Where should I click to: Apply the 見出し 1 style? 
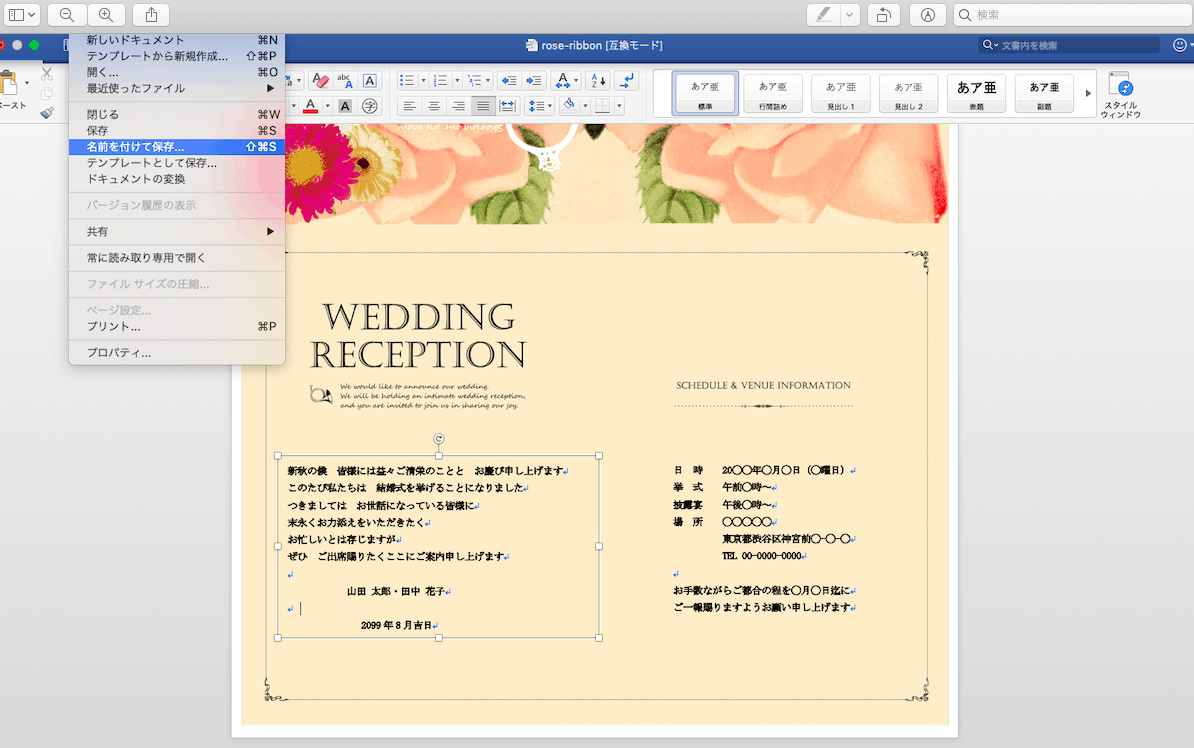pos(841,93)
